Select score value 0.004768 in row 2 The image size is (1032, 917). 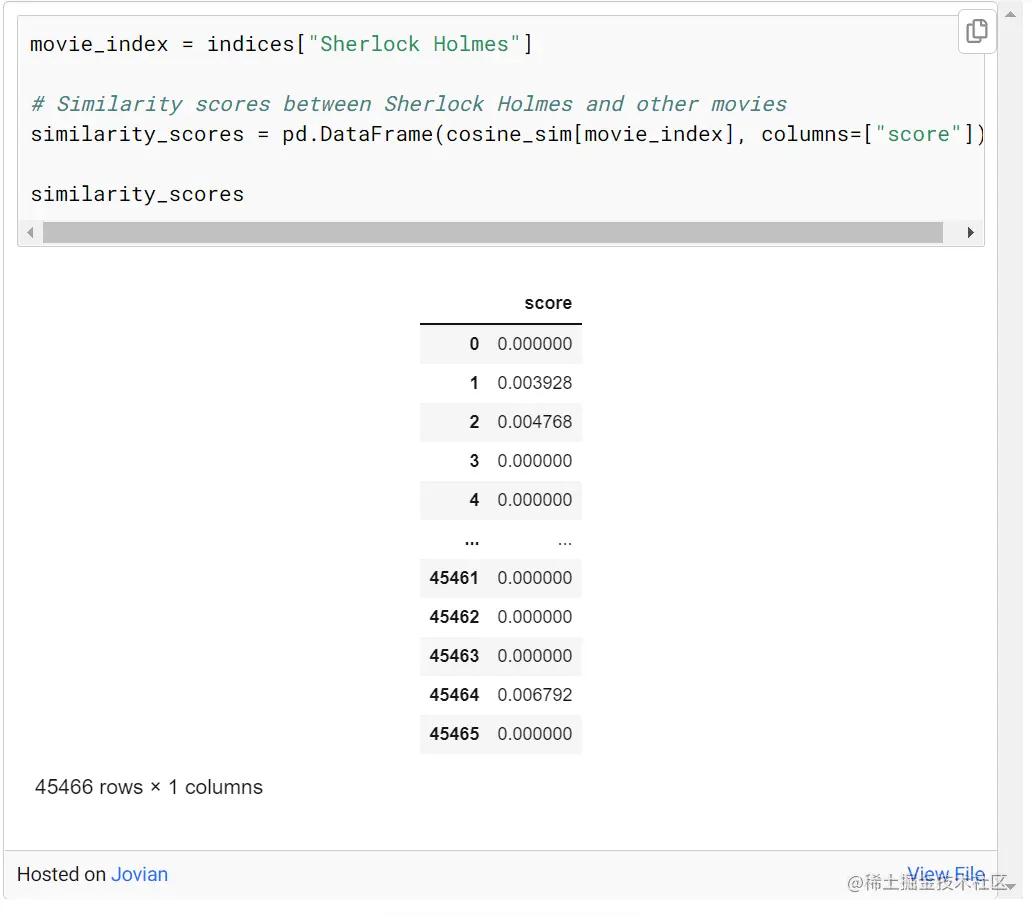point(534,421)
